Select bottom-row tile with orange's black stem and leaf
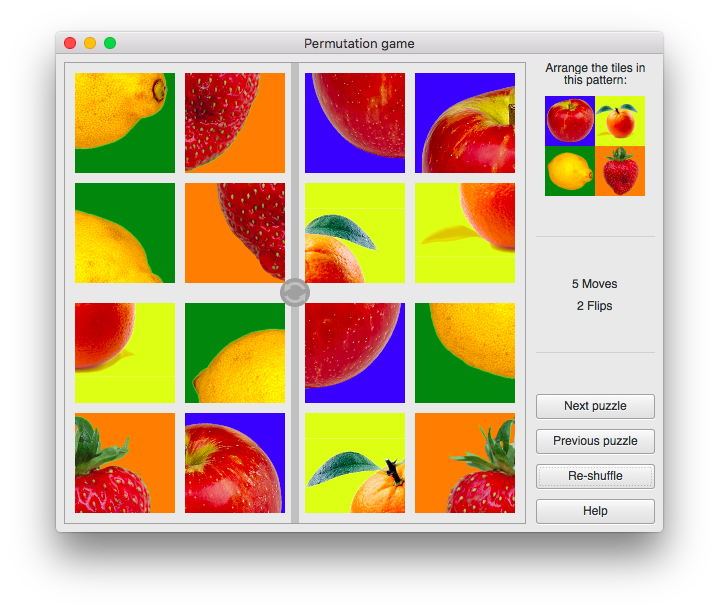The height and width of the screenshot is (612, 719). (x=355, y=463)
